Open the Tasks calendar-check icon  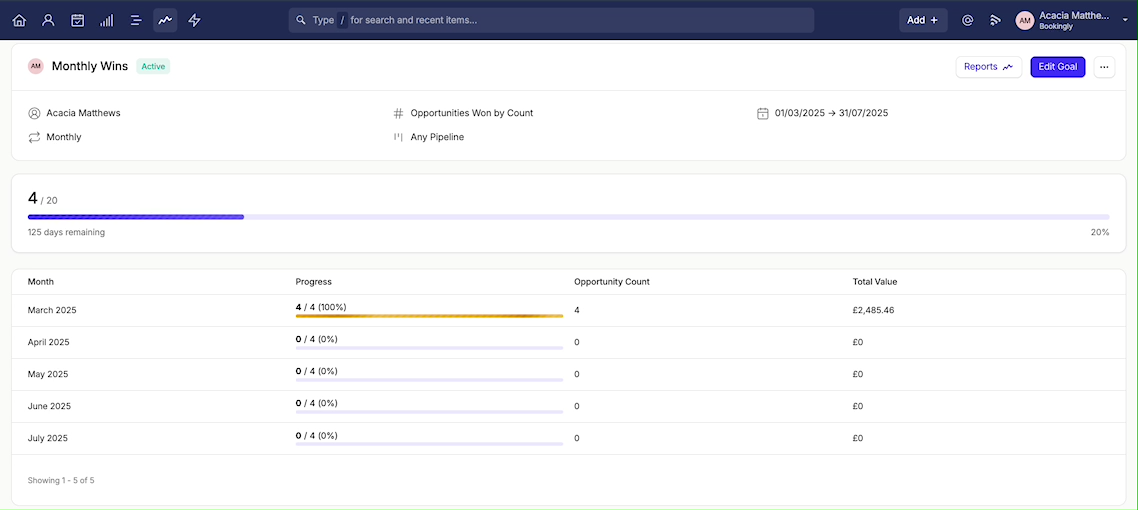tap(78, 20)
